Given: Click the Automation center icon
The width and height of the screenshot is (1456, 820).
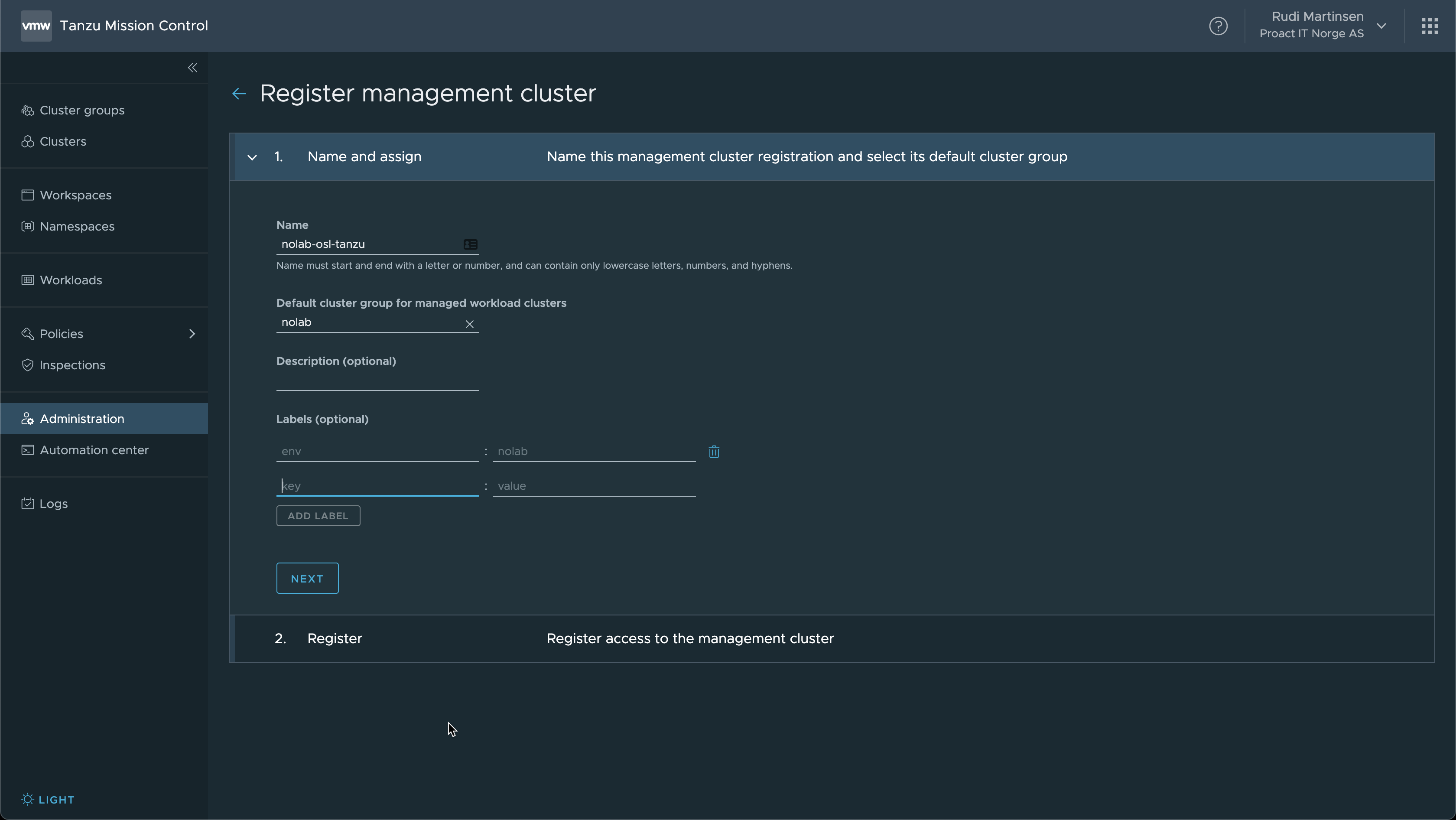Looking at the screenshot, I should (27, 450).
